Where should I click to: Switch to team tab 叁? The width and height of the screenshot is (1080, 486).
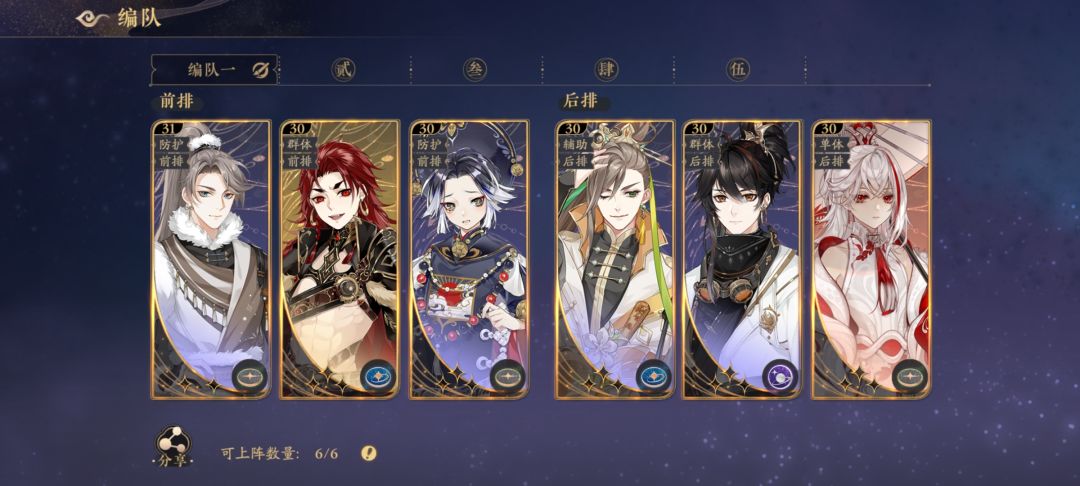pos(475,70)
